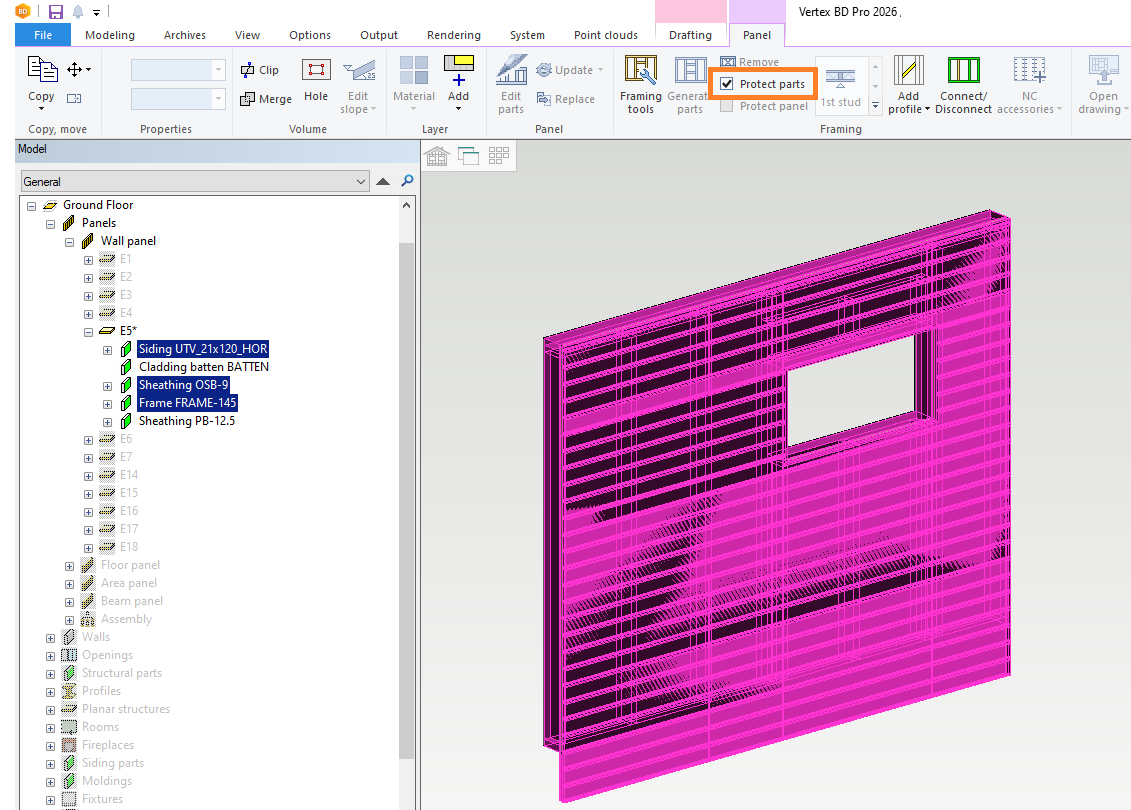The height and width of the screenshot is (810, 1131).
Task: Select Cladding batten BATTEN tree item
Action: pyautogui.click(x=203, y=367)
